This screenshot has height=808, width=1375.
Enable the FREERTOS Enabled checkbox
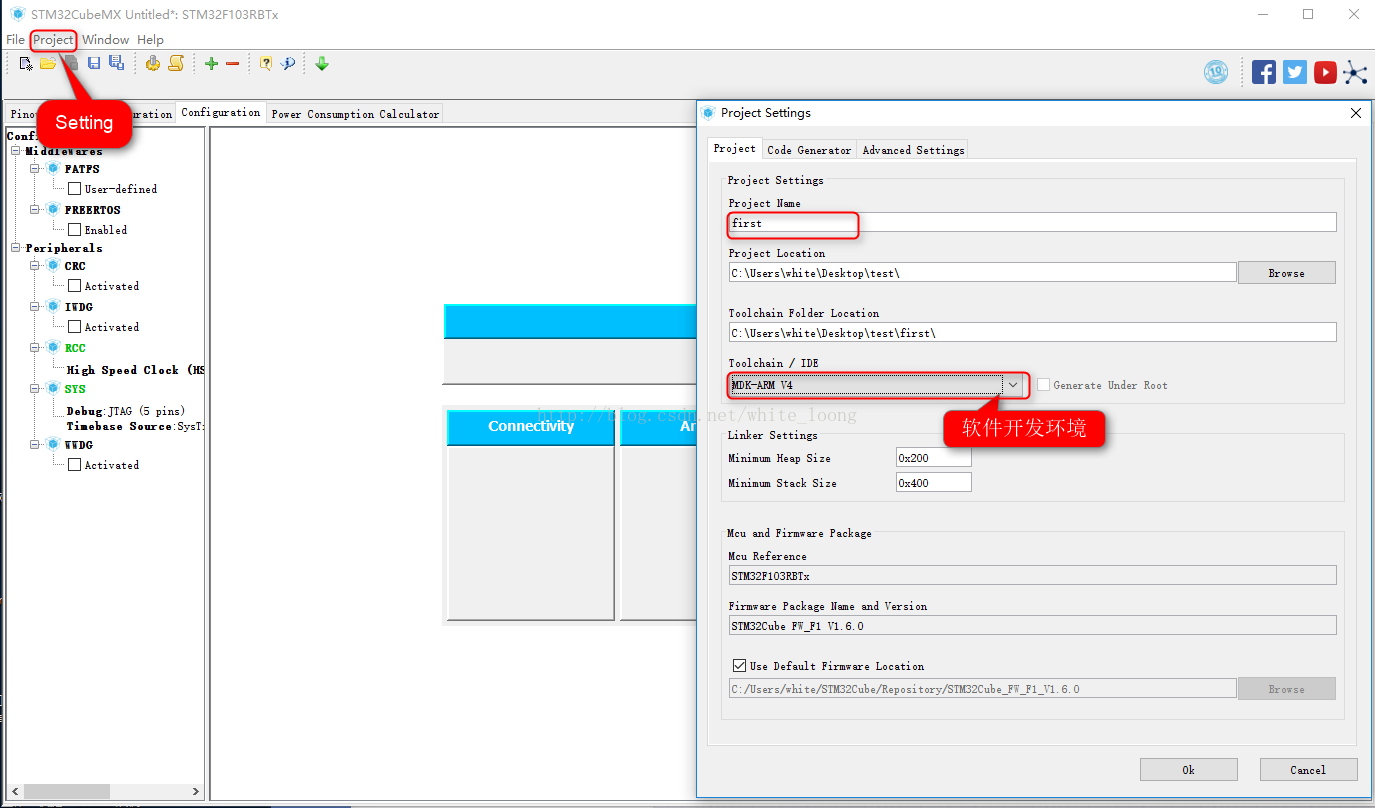coord(74,229)
